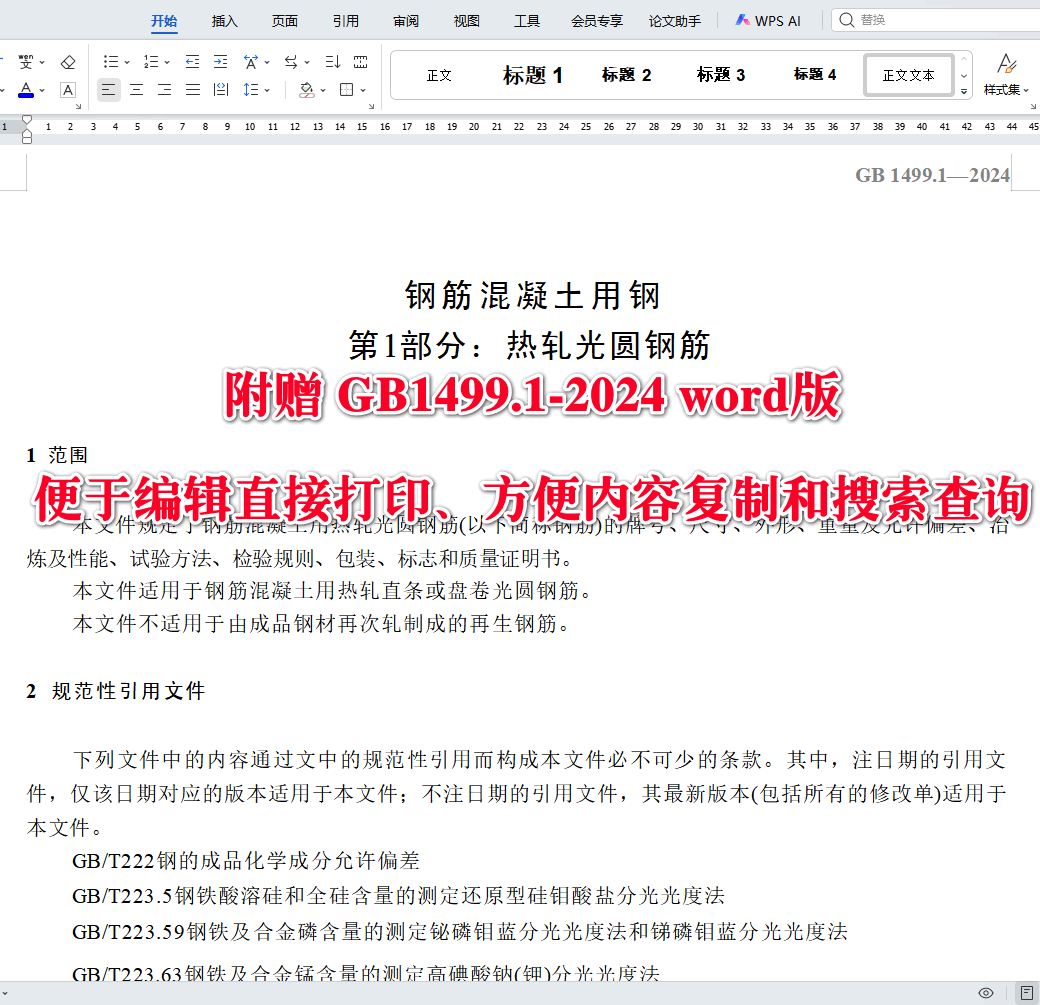Click the character border A icon
Viewport: 1040px width, 1005px height.
pos(68,90)
